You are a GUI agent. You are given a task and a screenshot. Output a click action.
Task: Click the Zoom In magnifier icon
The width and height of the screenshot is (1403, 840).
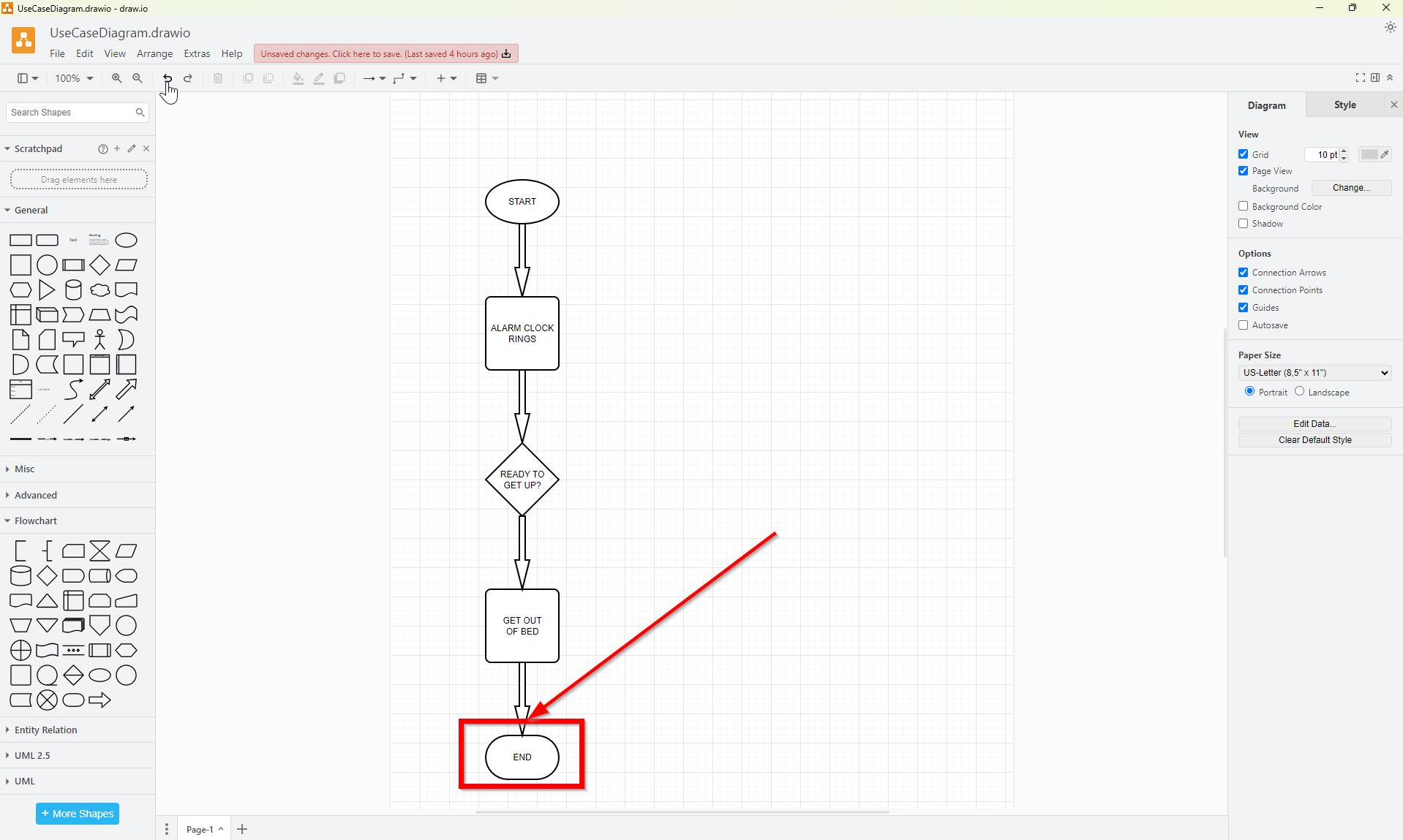point(116,78)
